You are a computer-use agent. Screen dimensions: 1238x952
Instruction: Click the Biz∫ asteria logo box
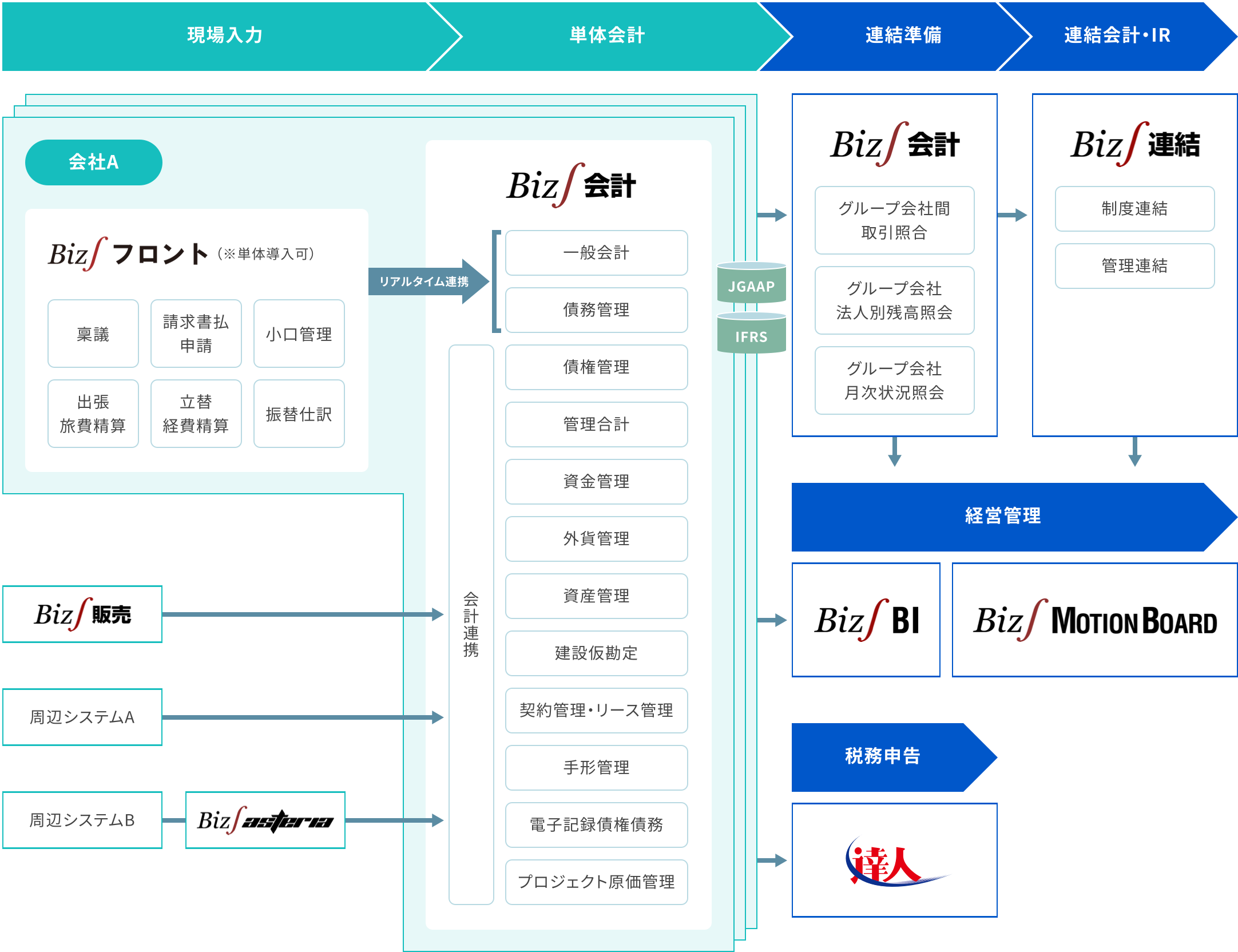point(265,820)
